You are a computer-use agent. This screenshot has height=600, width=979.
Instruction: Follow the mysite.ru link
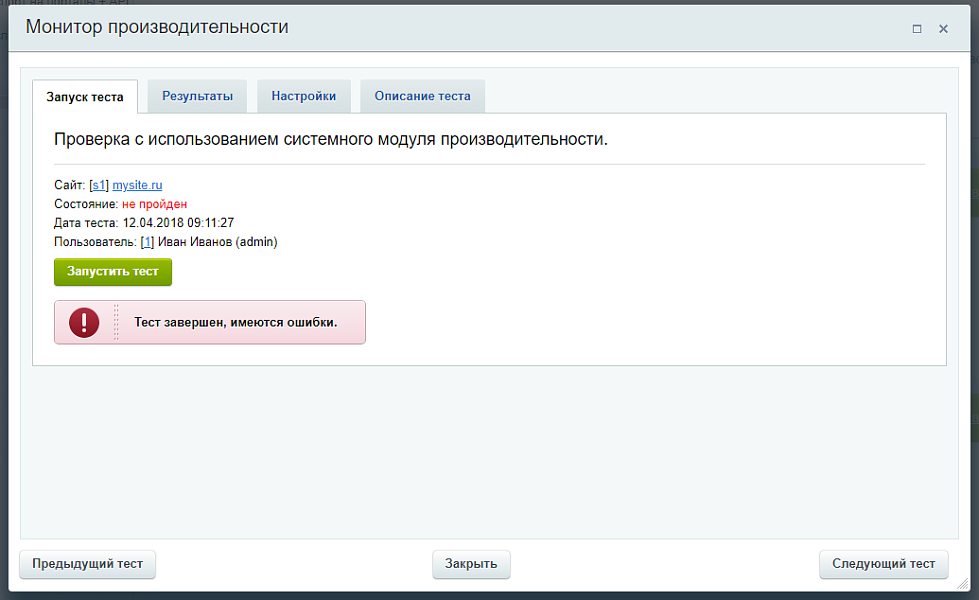[137, 185]
